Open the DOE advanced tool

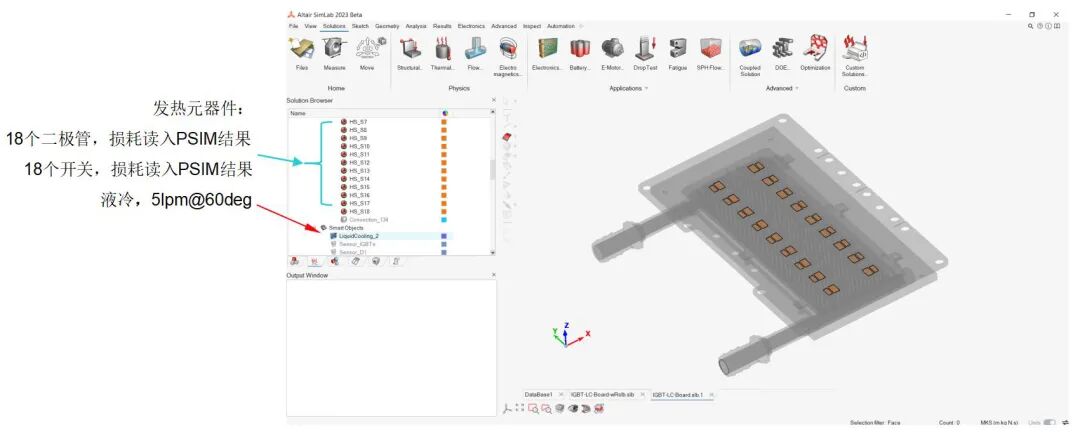point(782,54)
